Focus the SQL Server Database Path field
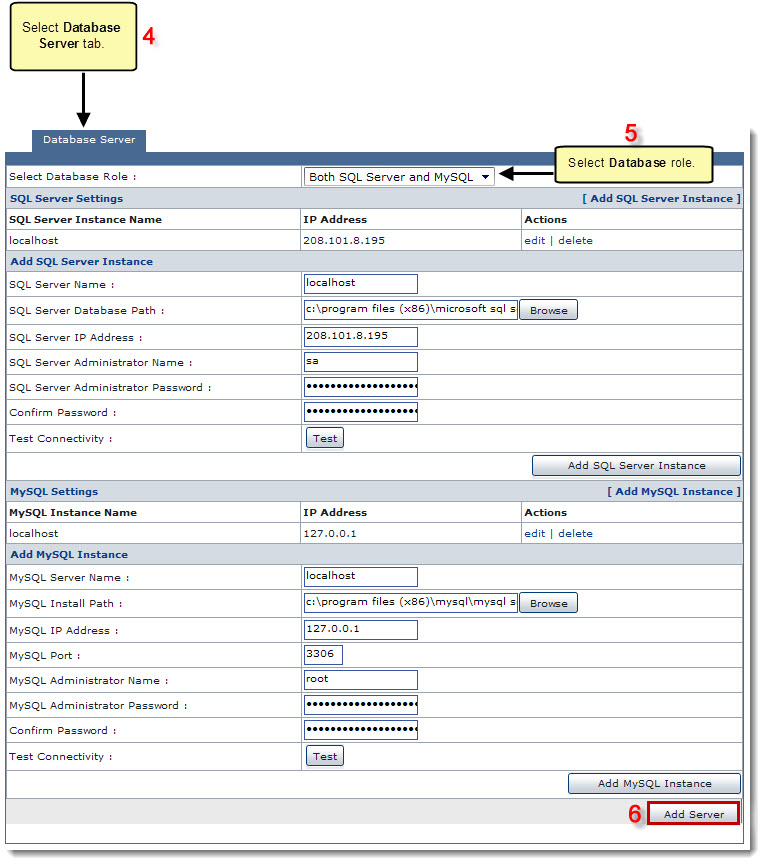 pos(410,309)
